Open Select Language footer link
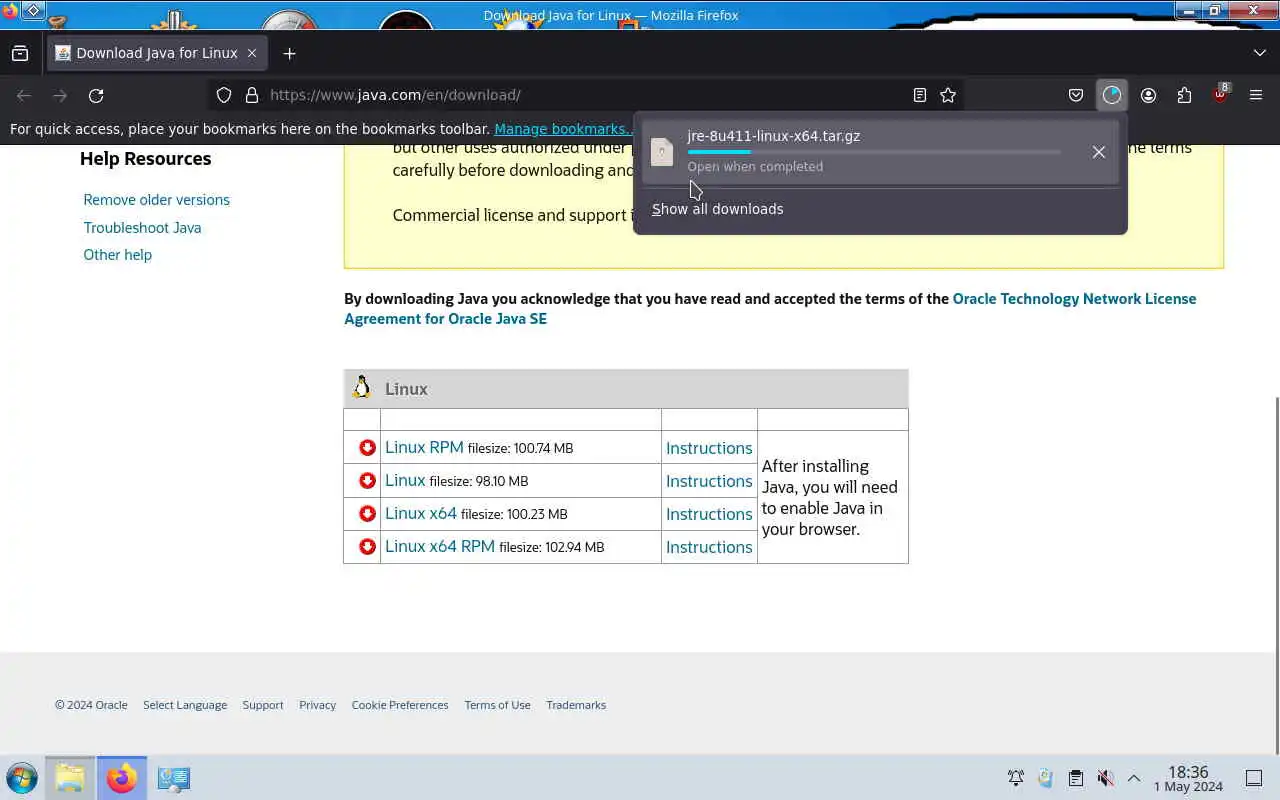This screenshot has width=1280, height=800. coord(185,705)
